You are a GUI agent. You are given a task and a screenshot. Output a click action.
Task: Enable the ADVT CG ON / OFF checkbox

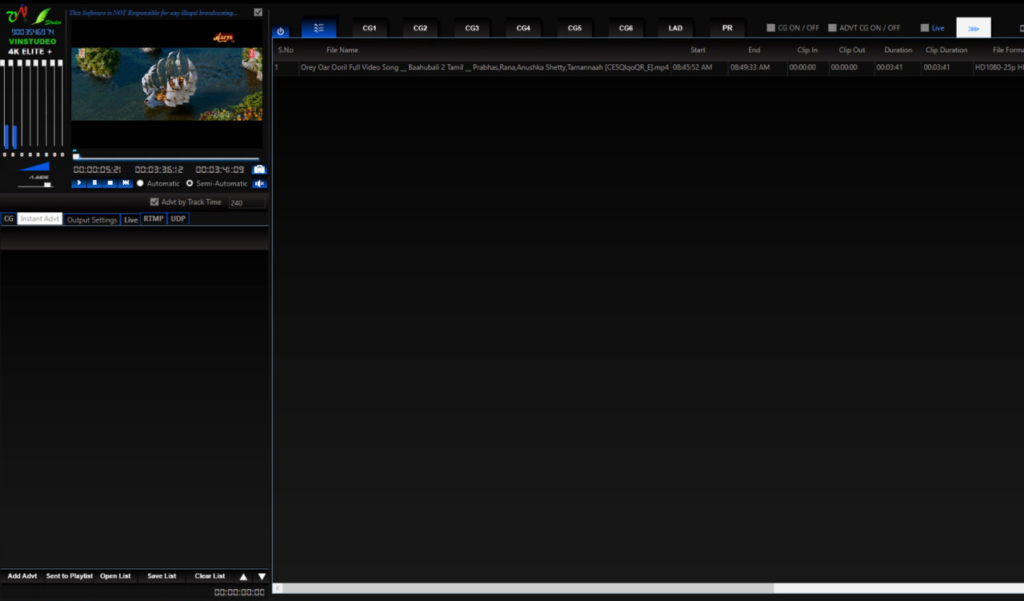832,28
